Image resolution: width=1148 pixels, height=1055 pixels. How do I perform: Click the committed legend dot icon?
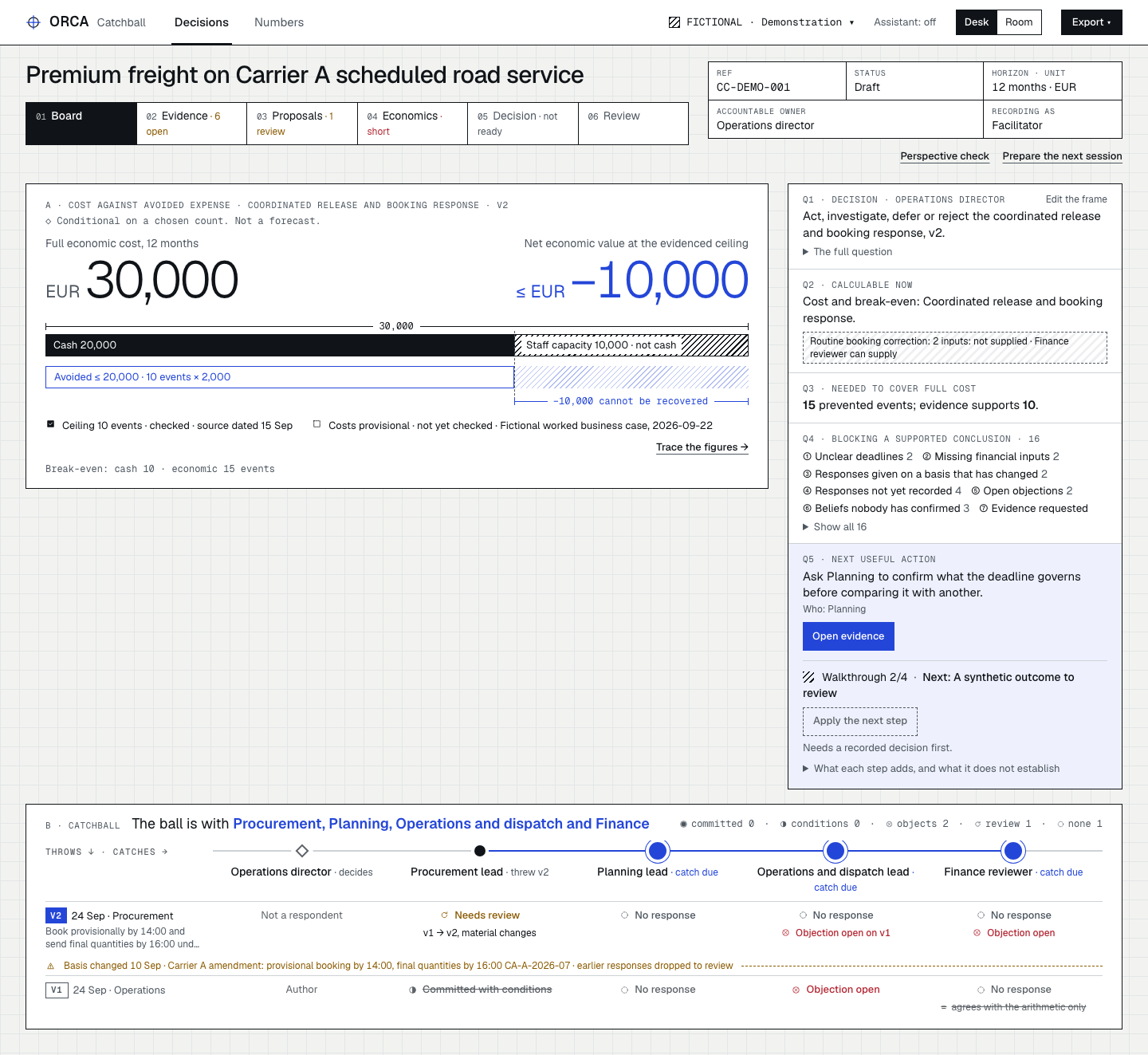683,824
